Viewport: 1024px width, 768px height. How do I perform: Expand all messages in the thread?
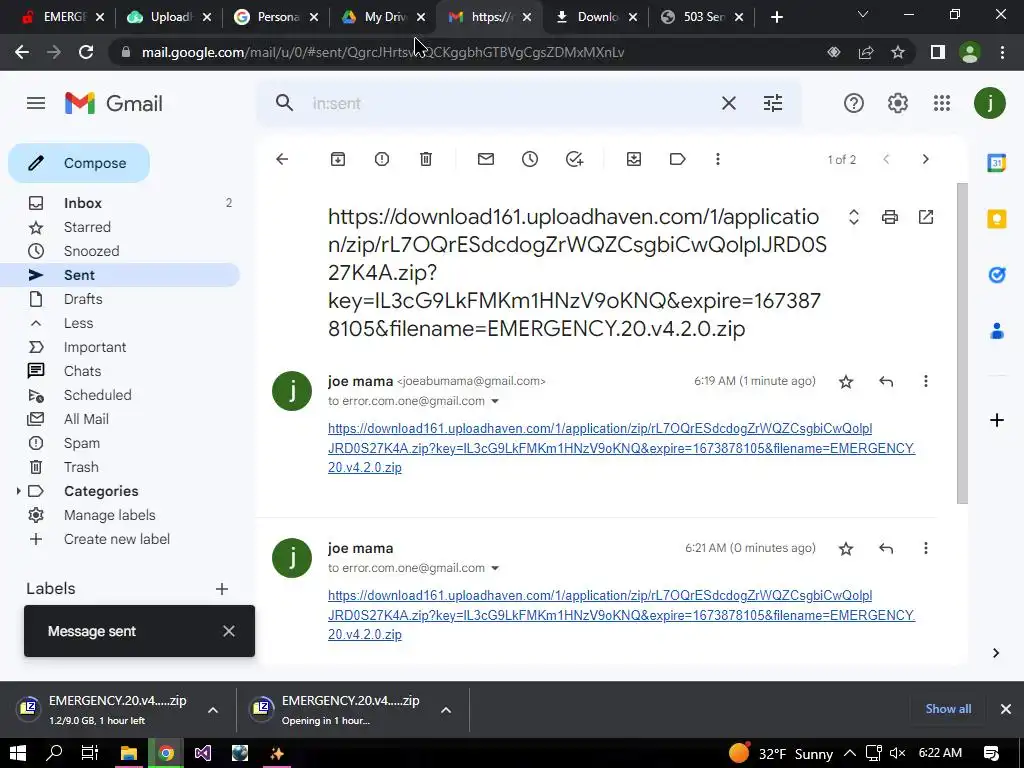pyautogui.click(x=854, y=217)
